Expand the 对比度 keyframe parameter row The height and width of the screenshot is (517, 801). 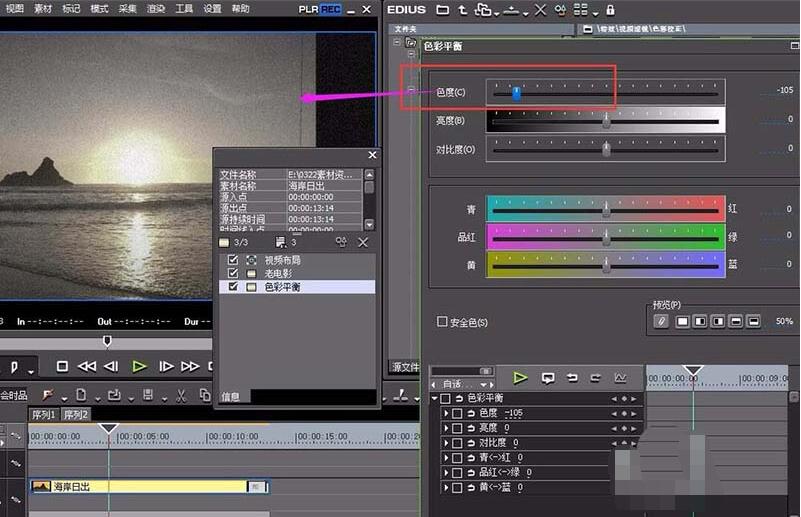(x=446, y=442)
